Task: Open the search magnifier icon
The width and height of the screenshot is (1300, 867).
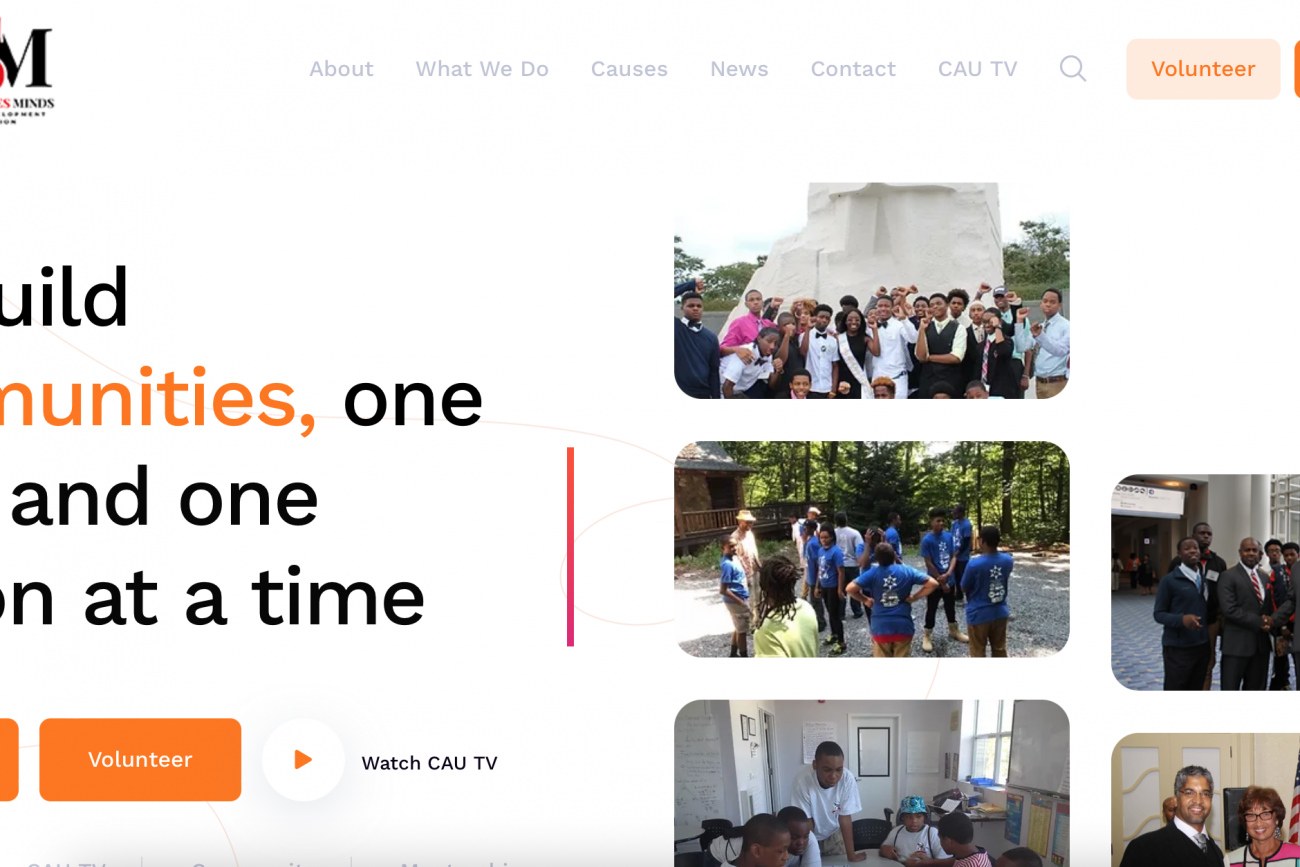Action: pos(1072,69)
